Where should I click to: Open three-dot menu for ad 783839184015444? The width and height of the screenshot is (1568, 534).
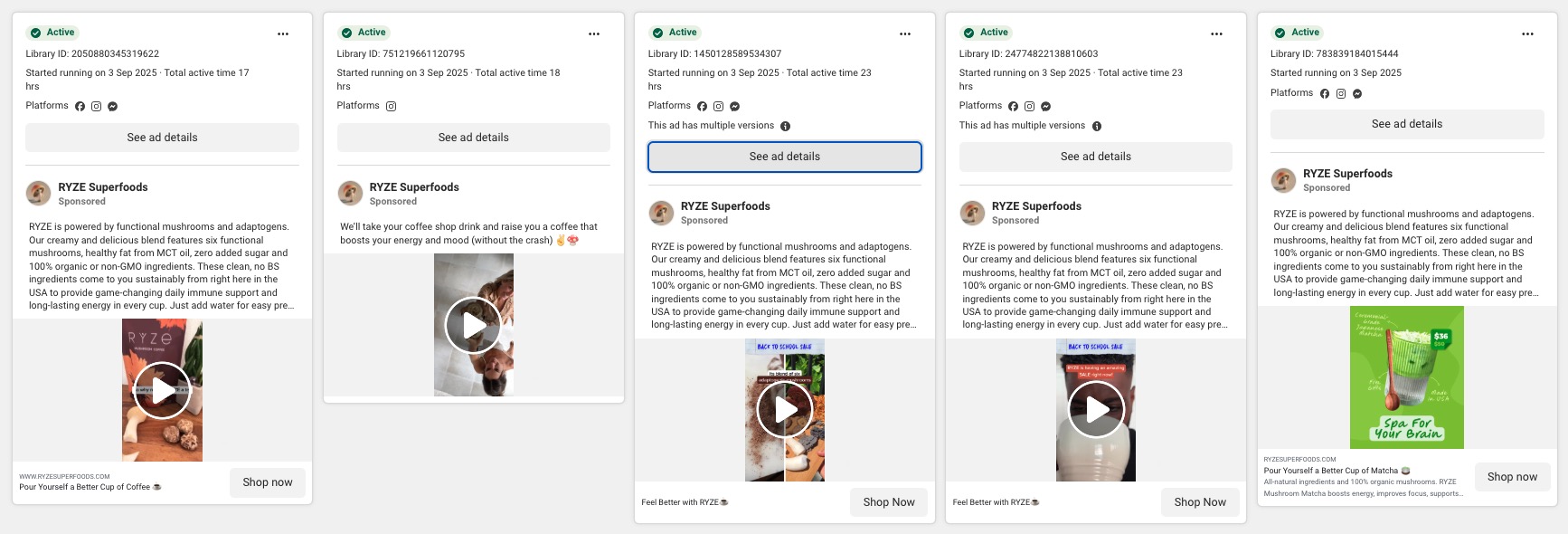pos(1527,33)
